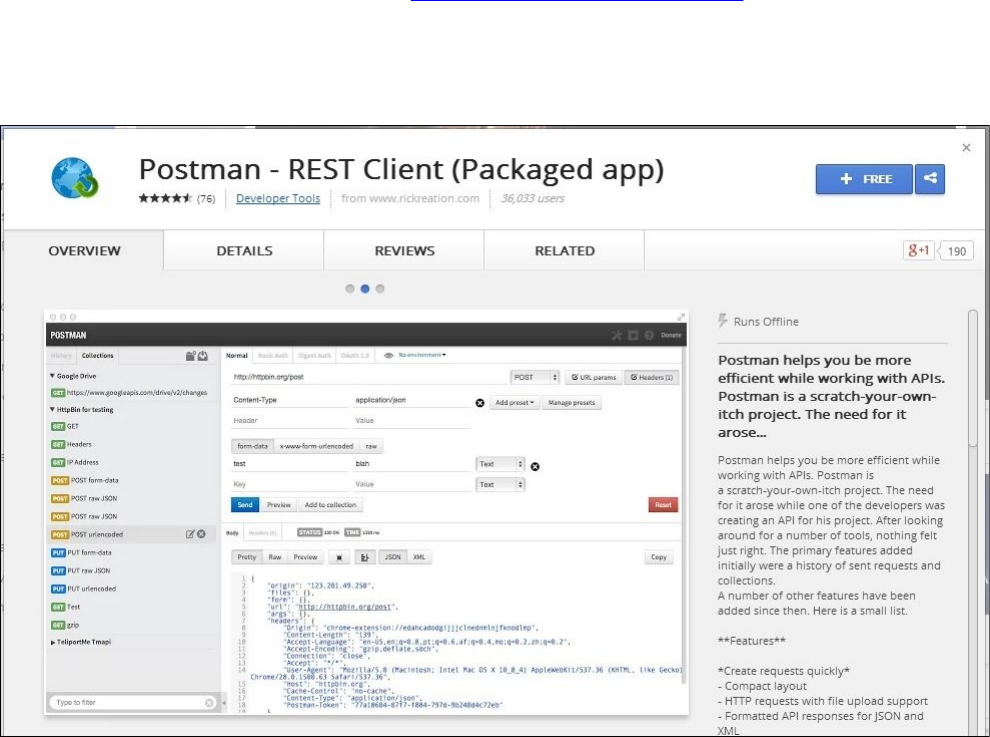Select the raw body type
990x737 pixels.
(371, 446)
